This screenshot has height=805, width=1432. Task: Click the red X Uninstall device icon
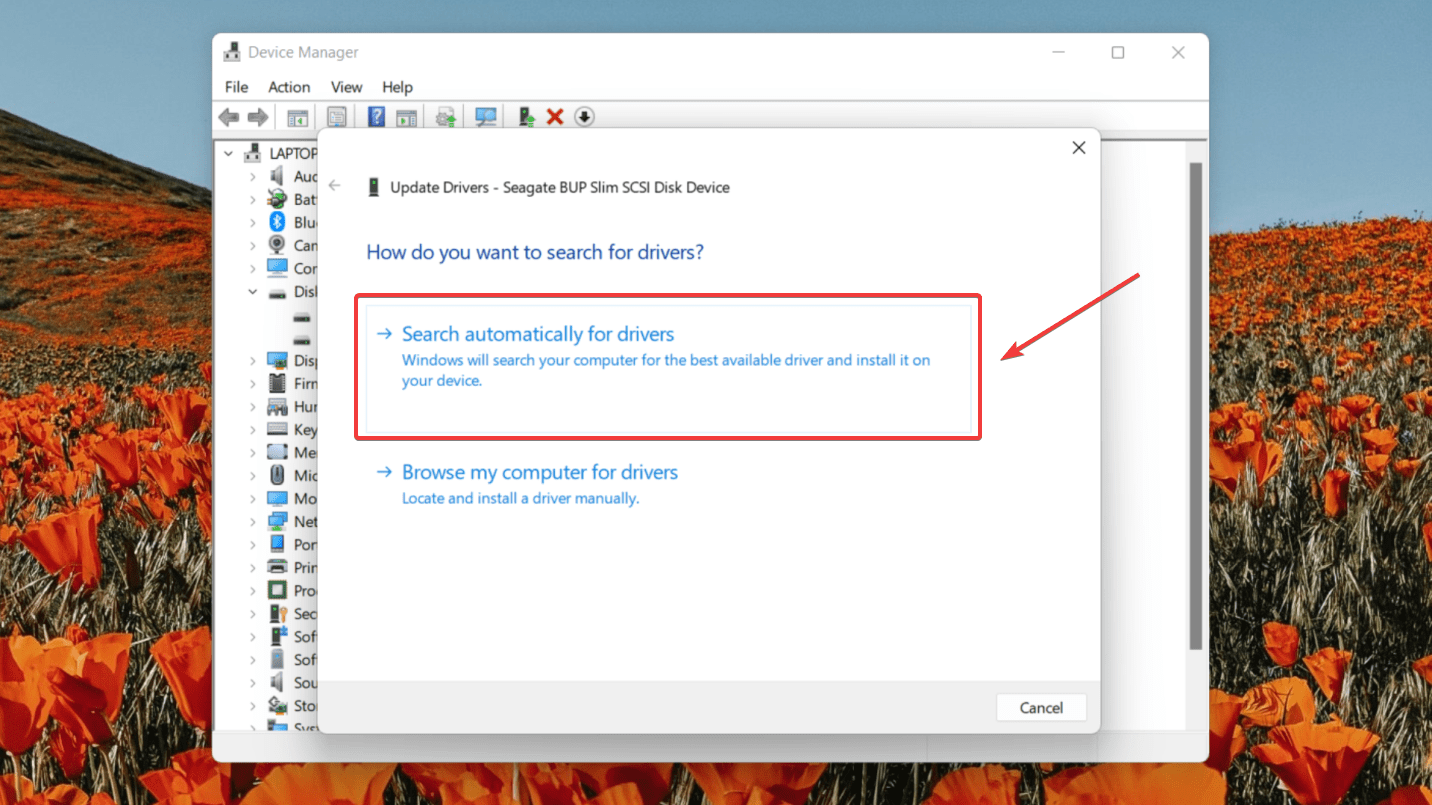pos(555,117)
